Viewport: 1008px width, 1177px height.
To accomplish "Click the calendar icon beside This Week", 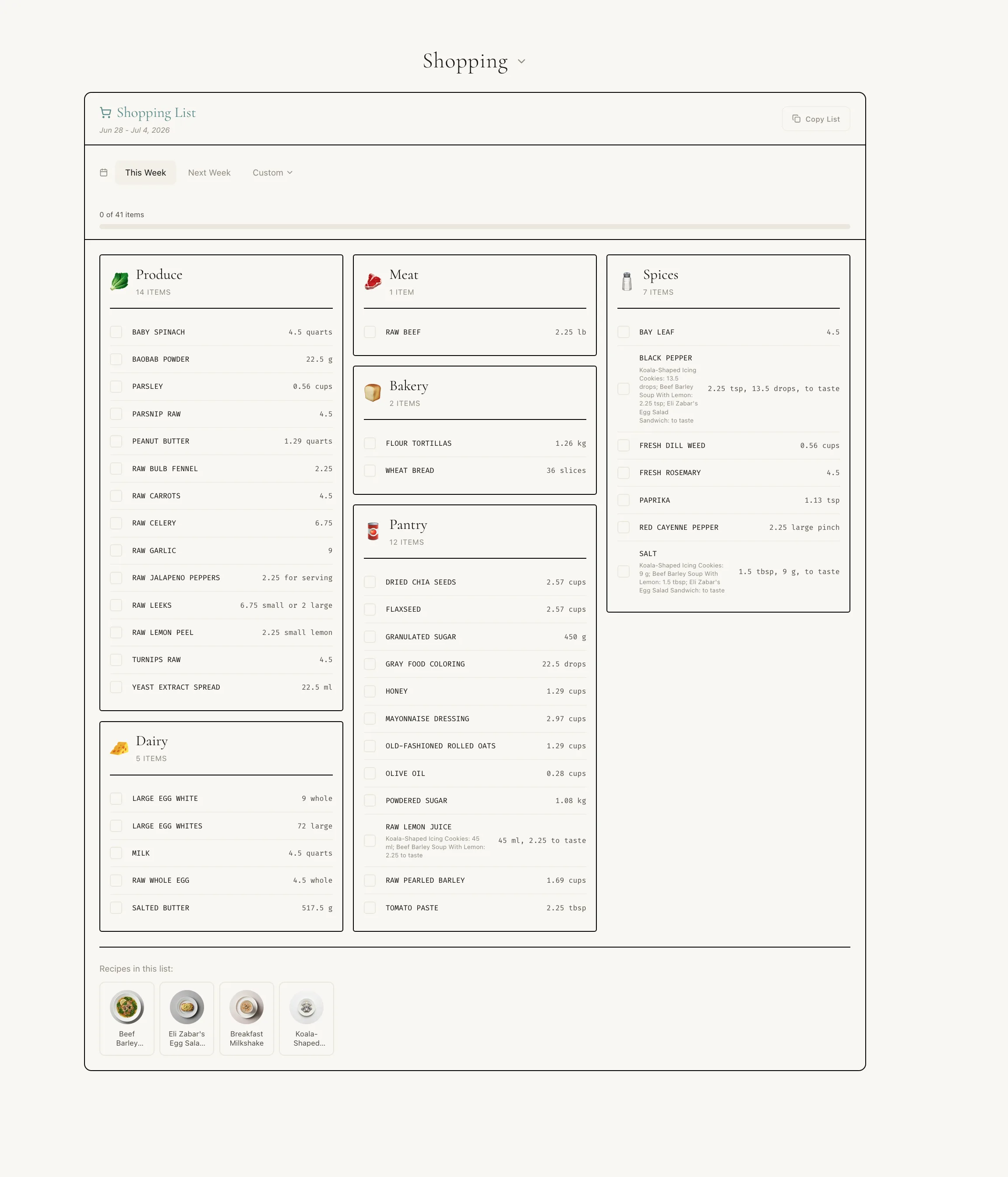I will (103, 172).
